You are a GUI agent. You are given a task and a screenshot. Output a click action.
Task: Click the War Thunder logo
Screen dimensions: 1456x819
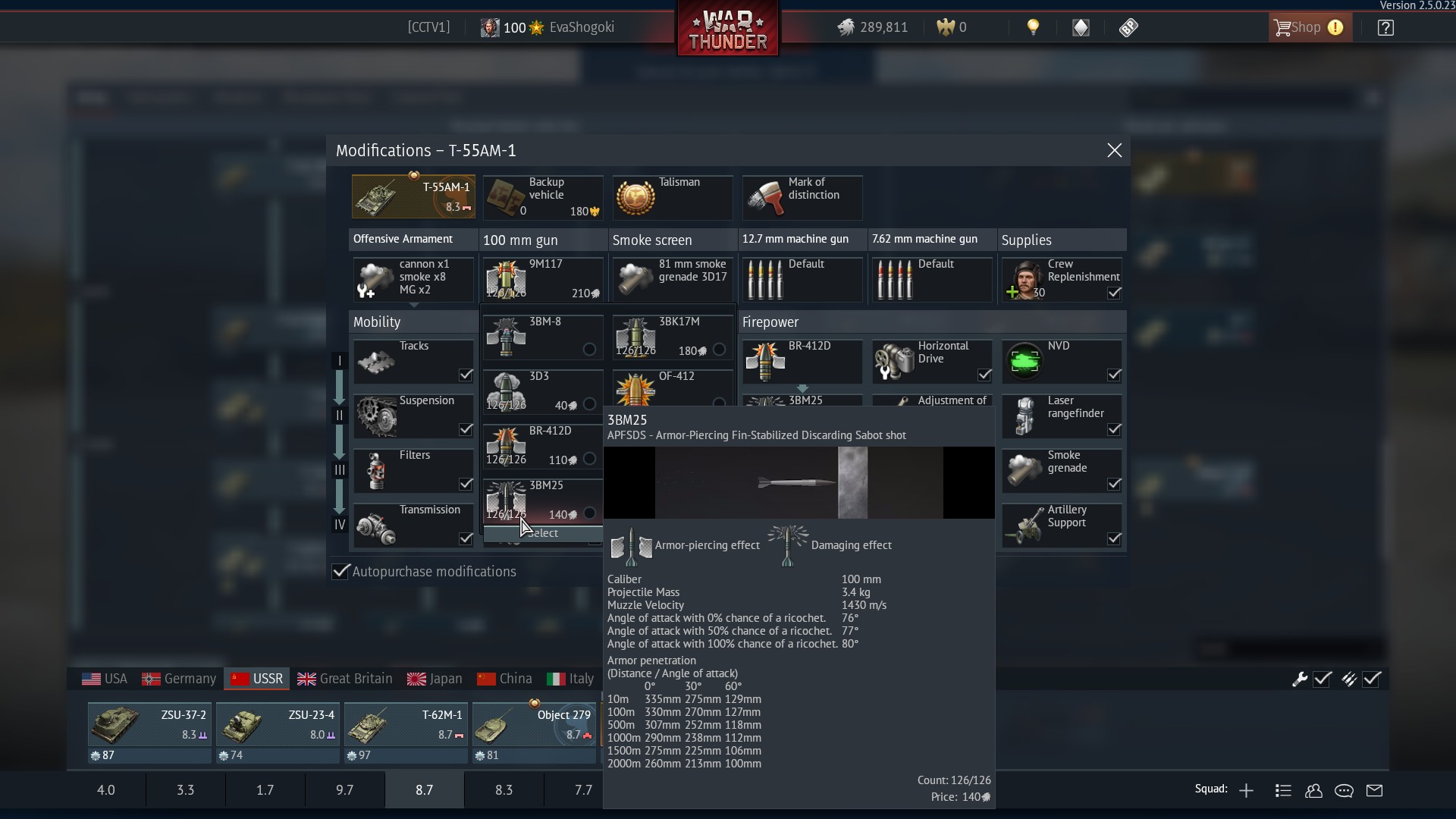(728, 30)
